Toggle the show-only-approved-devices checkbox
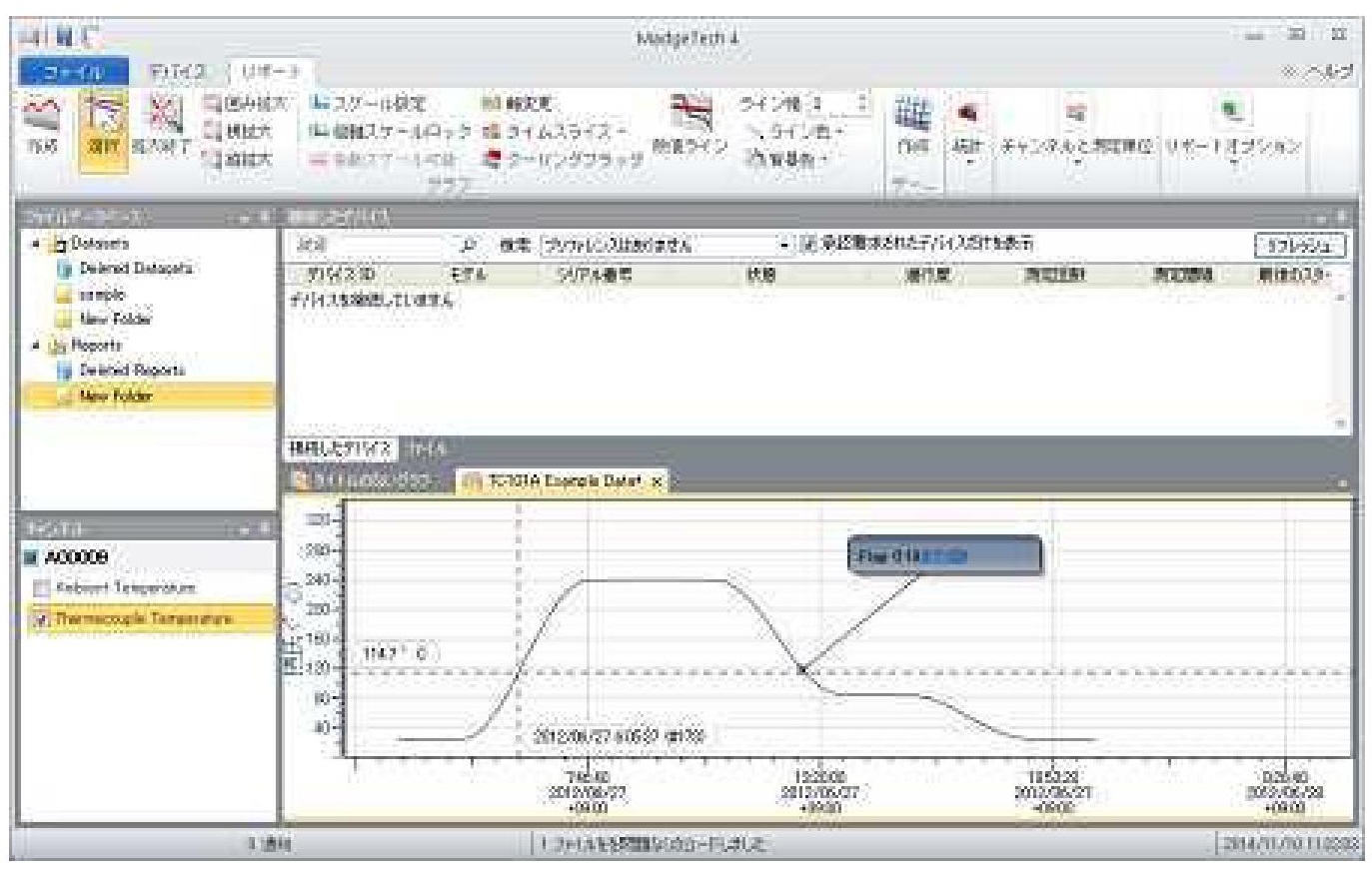Screen dimensions: 1372x872 pyautogui.click(x=810, y=244)
